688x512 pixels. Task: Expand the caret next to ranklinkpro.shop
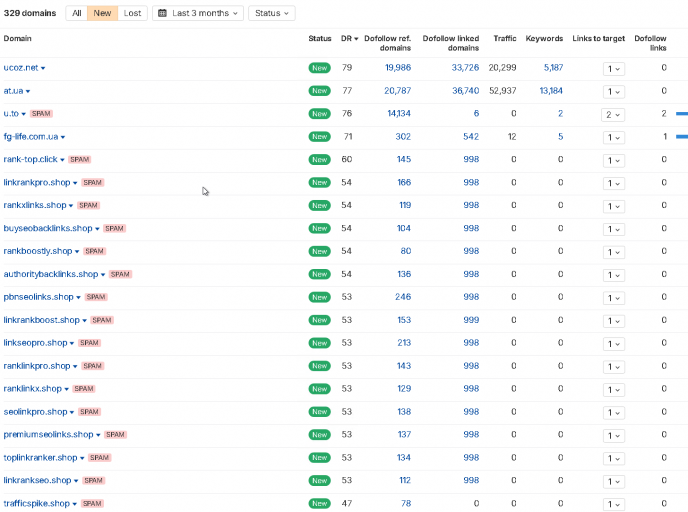pyautogui.click(x=75, y=367)
